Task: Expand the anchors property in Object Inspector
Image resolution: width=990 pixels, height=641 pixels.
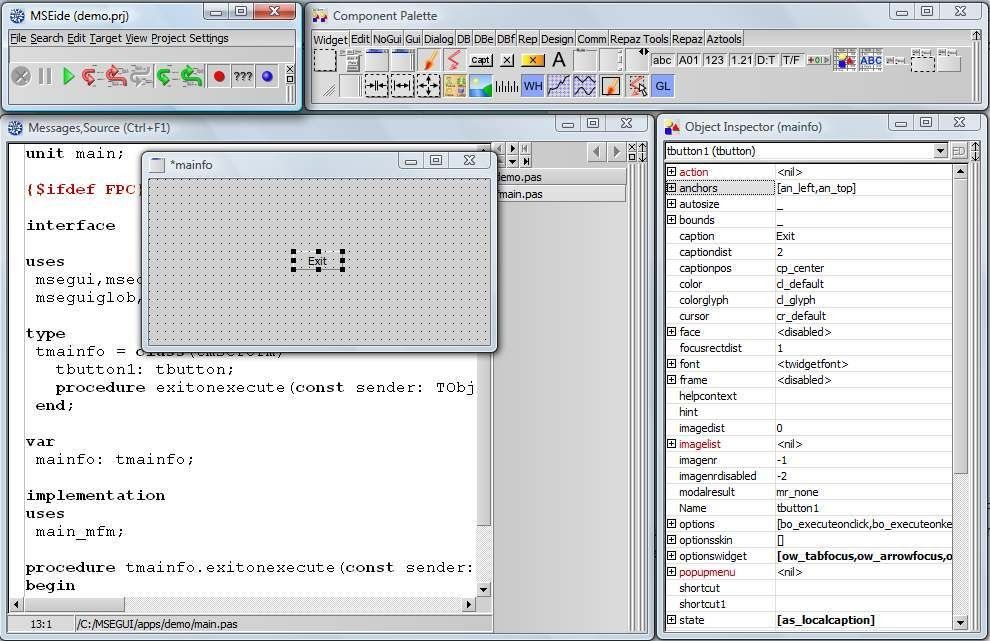Action: coord(671,188)
